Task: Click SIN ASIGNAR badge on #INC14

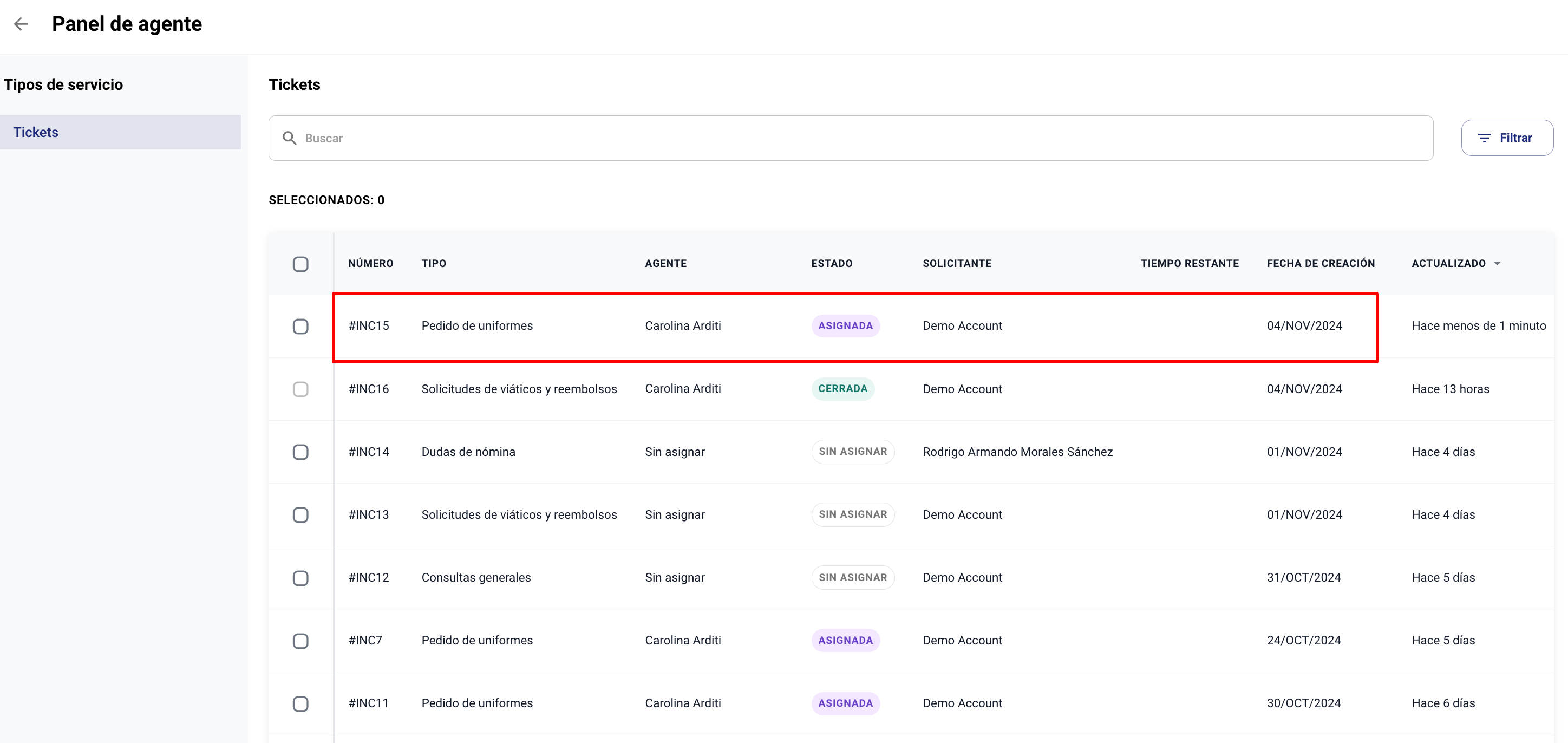Action: pos(852,452)
